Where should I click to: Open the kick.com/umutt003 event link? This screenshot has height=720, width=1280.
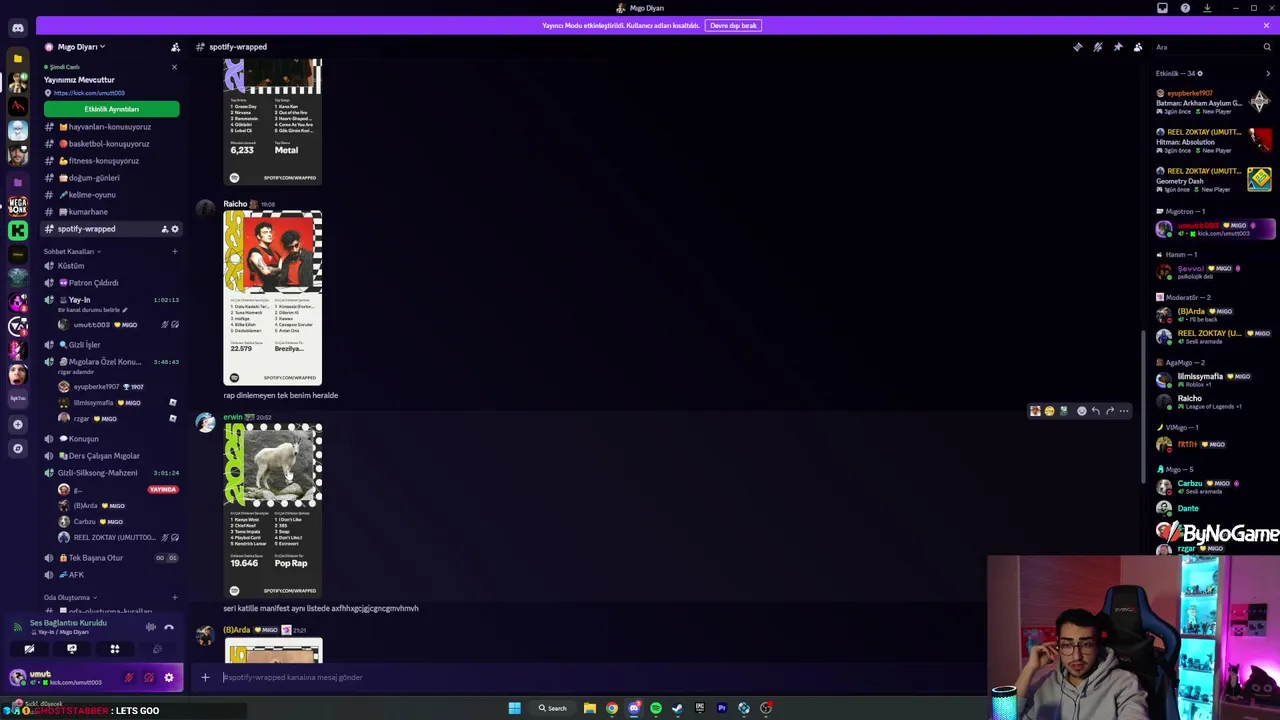[89, 93]
